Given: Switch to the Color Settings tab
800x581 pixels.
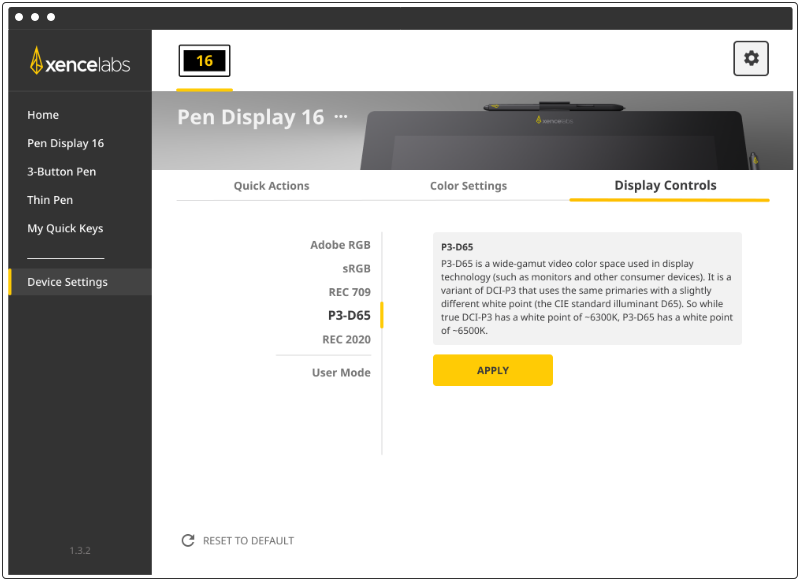Looking at the screenshot, I should pyautogui.click(x=468, y=186).
